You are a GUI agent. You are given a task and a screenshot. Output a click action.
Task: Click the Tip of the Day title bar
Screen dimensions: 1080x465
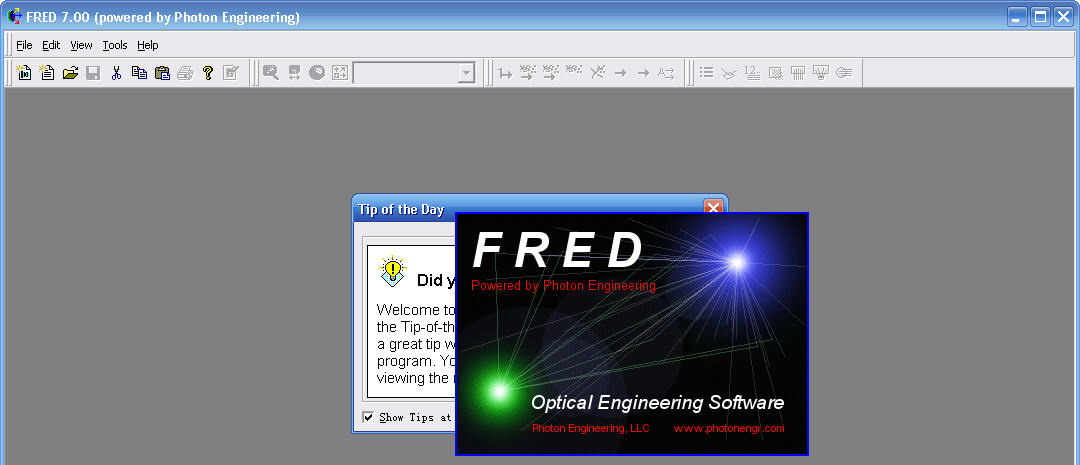[527, 209]
